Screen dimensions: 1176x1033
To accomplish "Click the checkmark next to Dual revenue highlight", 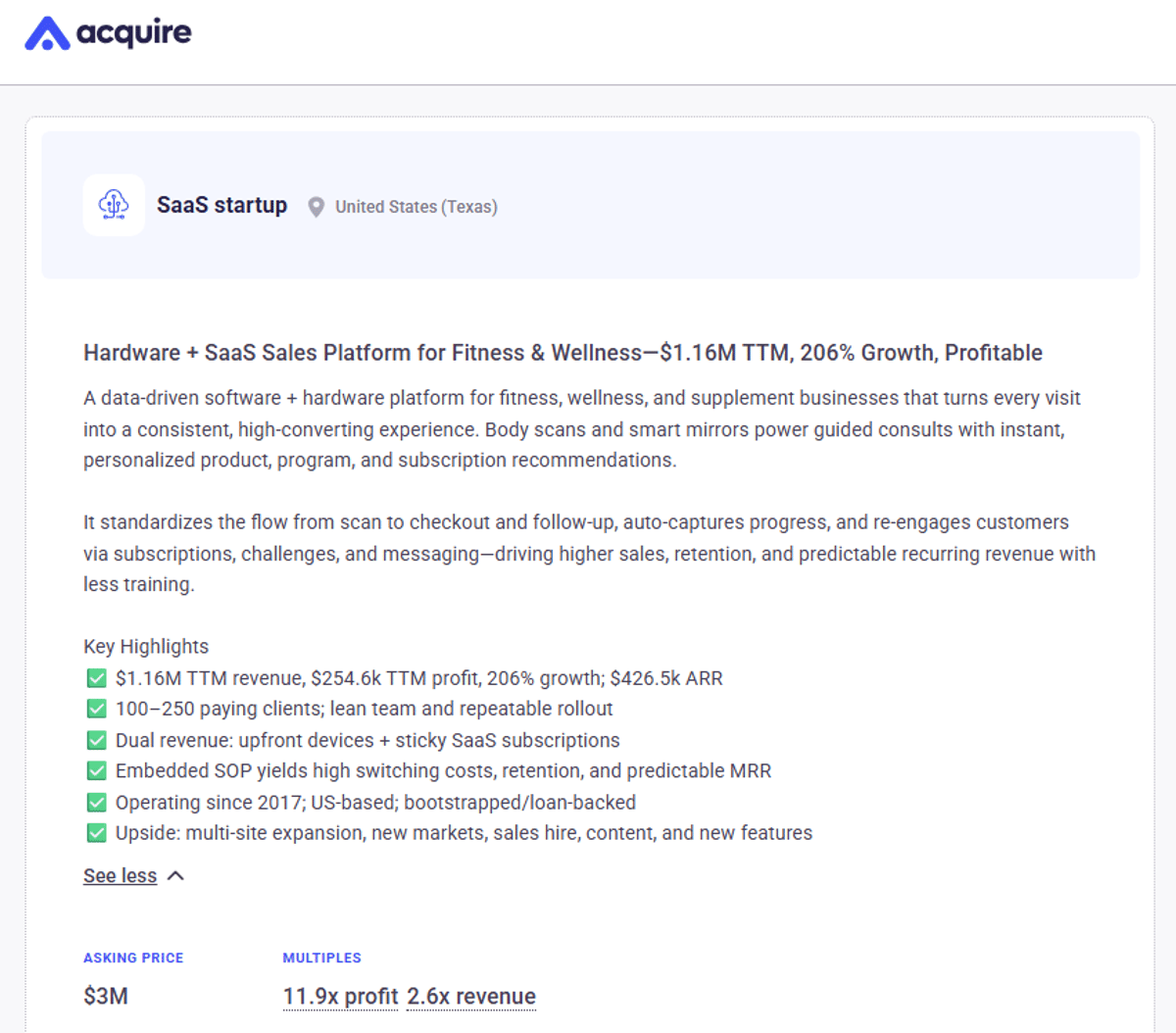I will point(96,740).
